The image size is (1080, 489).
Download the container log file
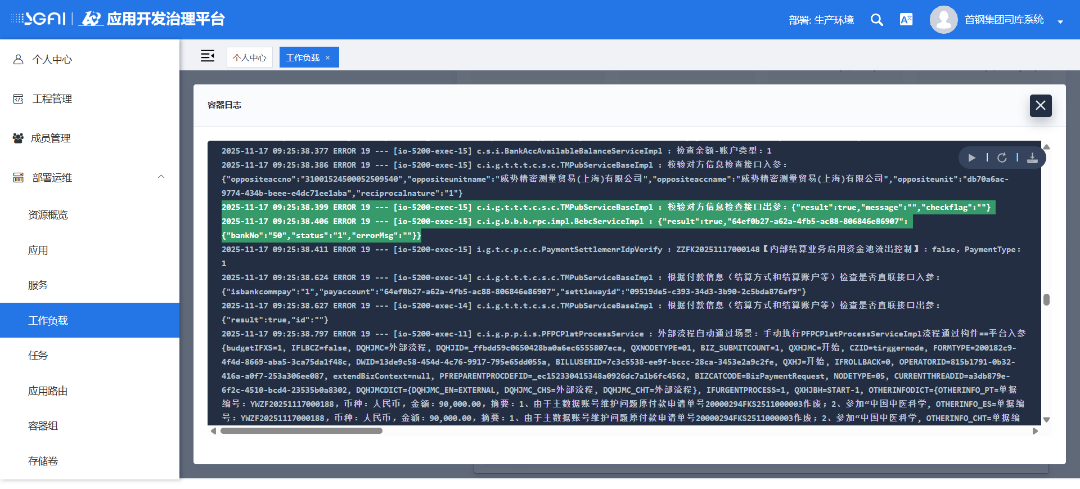(1032, 157)
